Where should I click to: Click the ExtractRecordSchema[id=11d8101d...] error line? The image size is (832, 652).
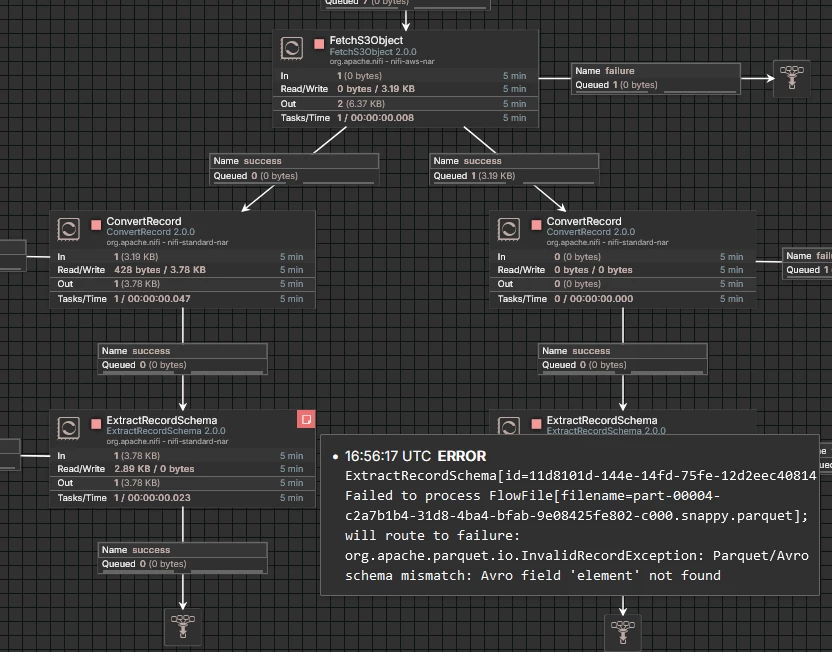[580, 475]
